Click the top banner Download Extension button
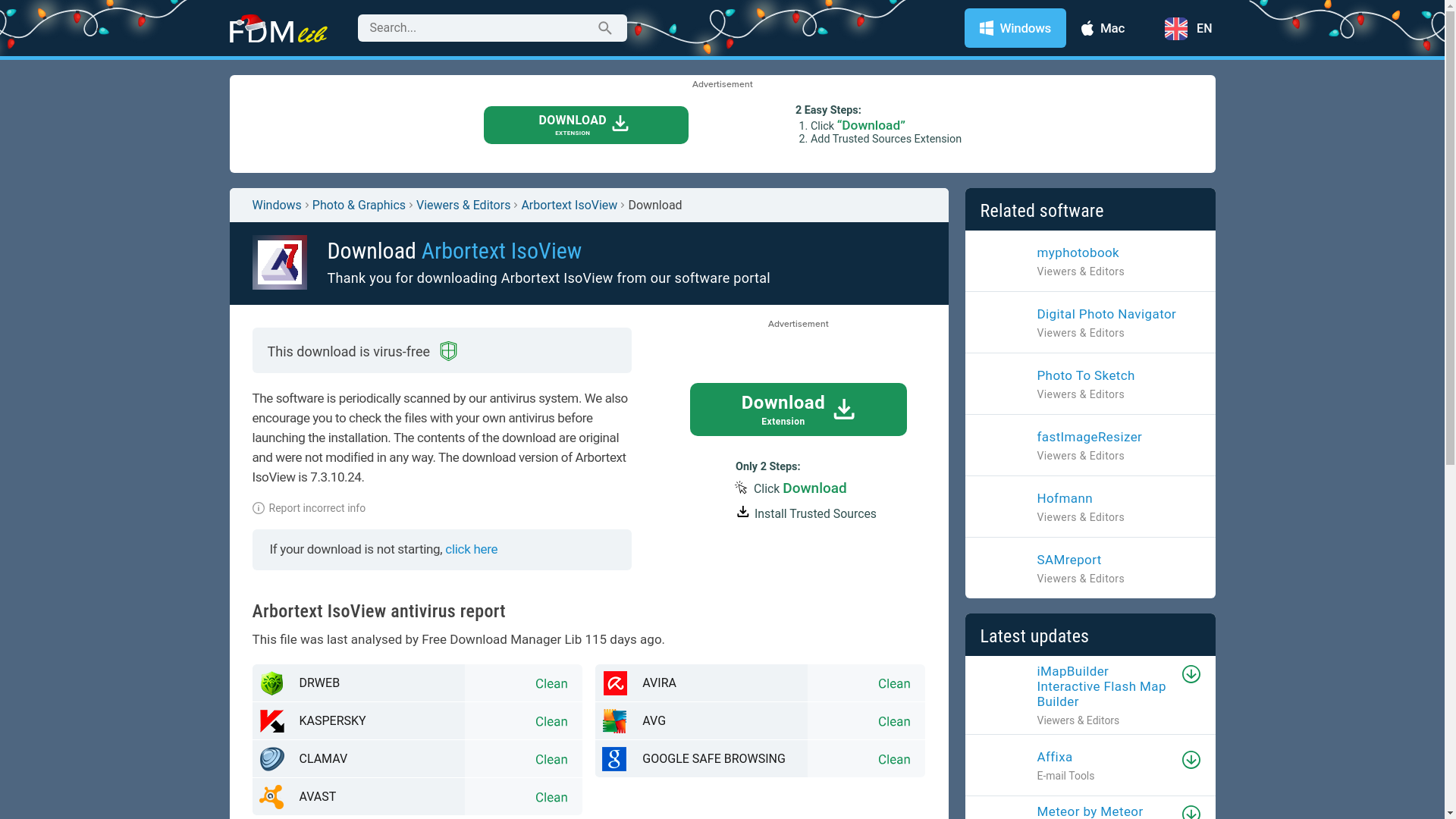 pos(585,125)
